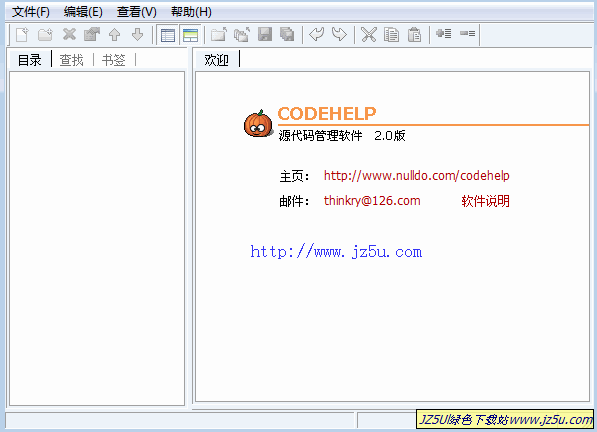Click the new document toolbar icon
This screenshot has height=432, width=597.
[x=22, y=35]
